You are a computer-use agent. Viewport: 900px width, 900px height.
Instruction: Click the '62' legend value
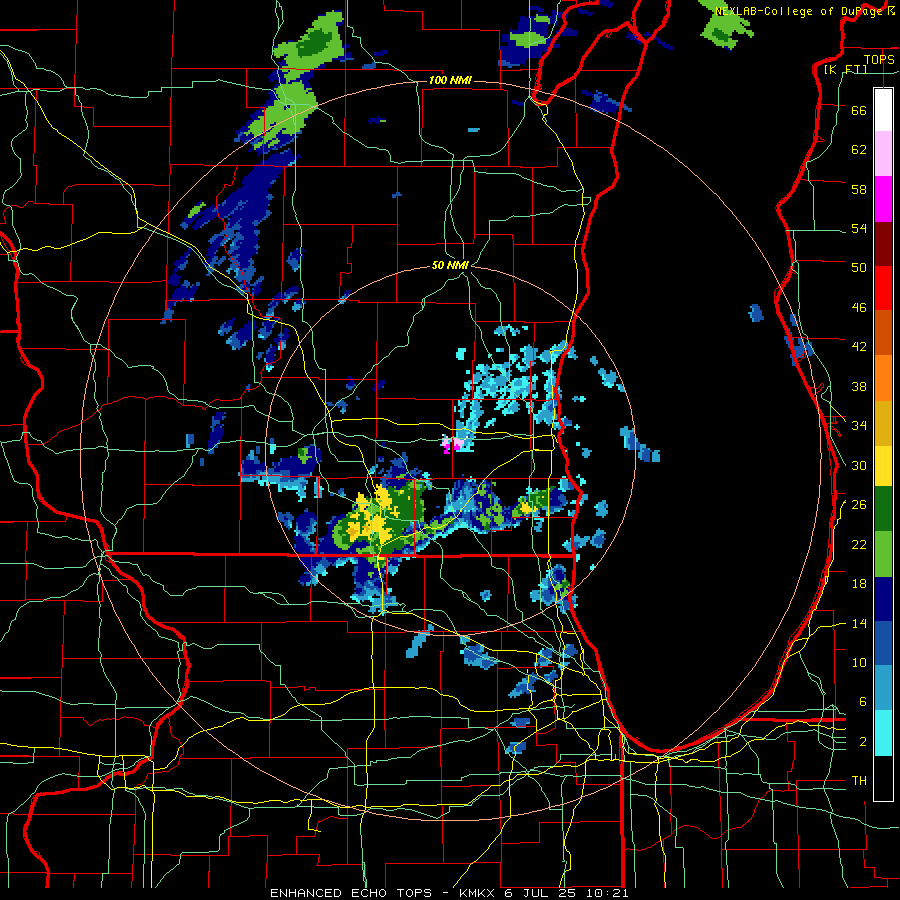859,150
